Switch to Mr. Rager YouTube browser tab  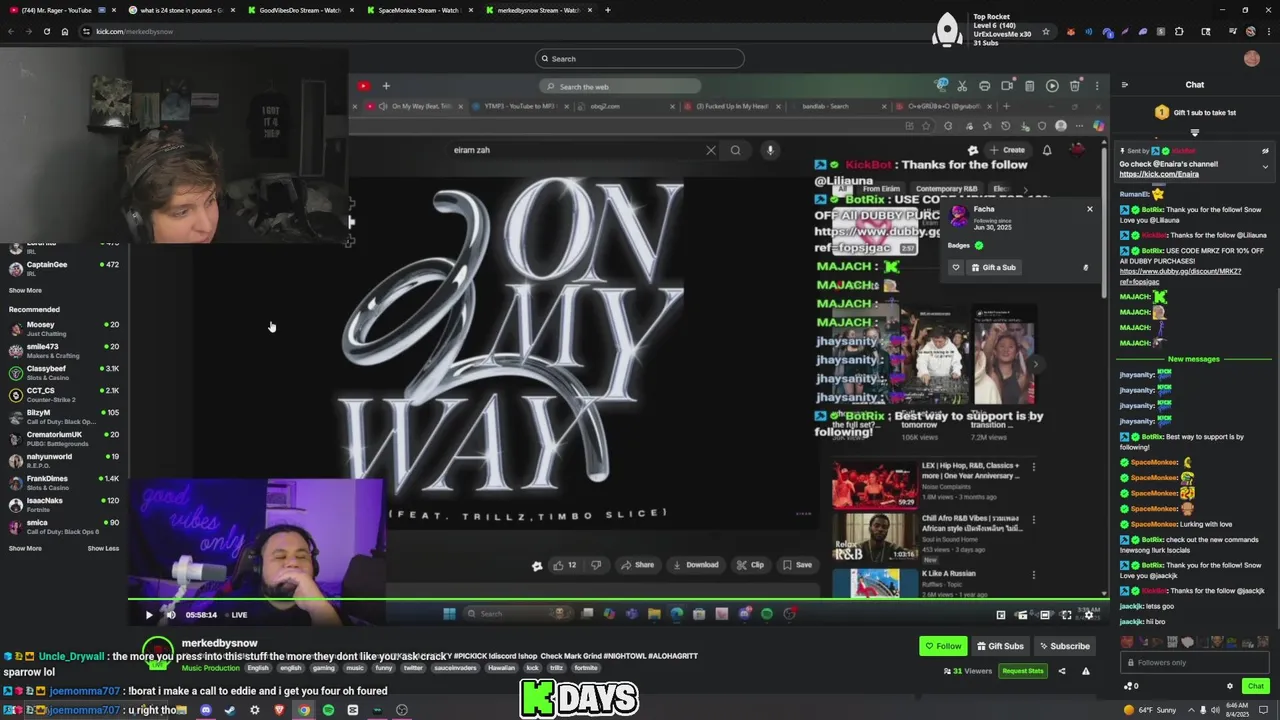point(62,10)
